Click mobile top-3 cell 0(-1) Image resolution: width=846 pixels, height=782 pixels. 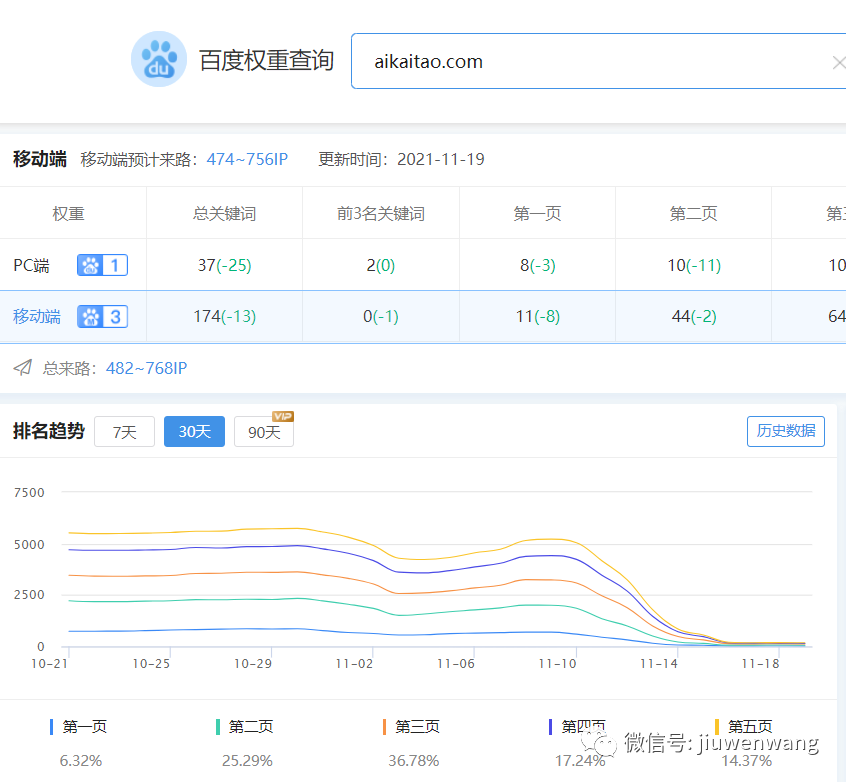(381, 316)
